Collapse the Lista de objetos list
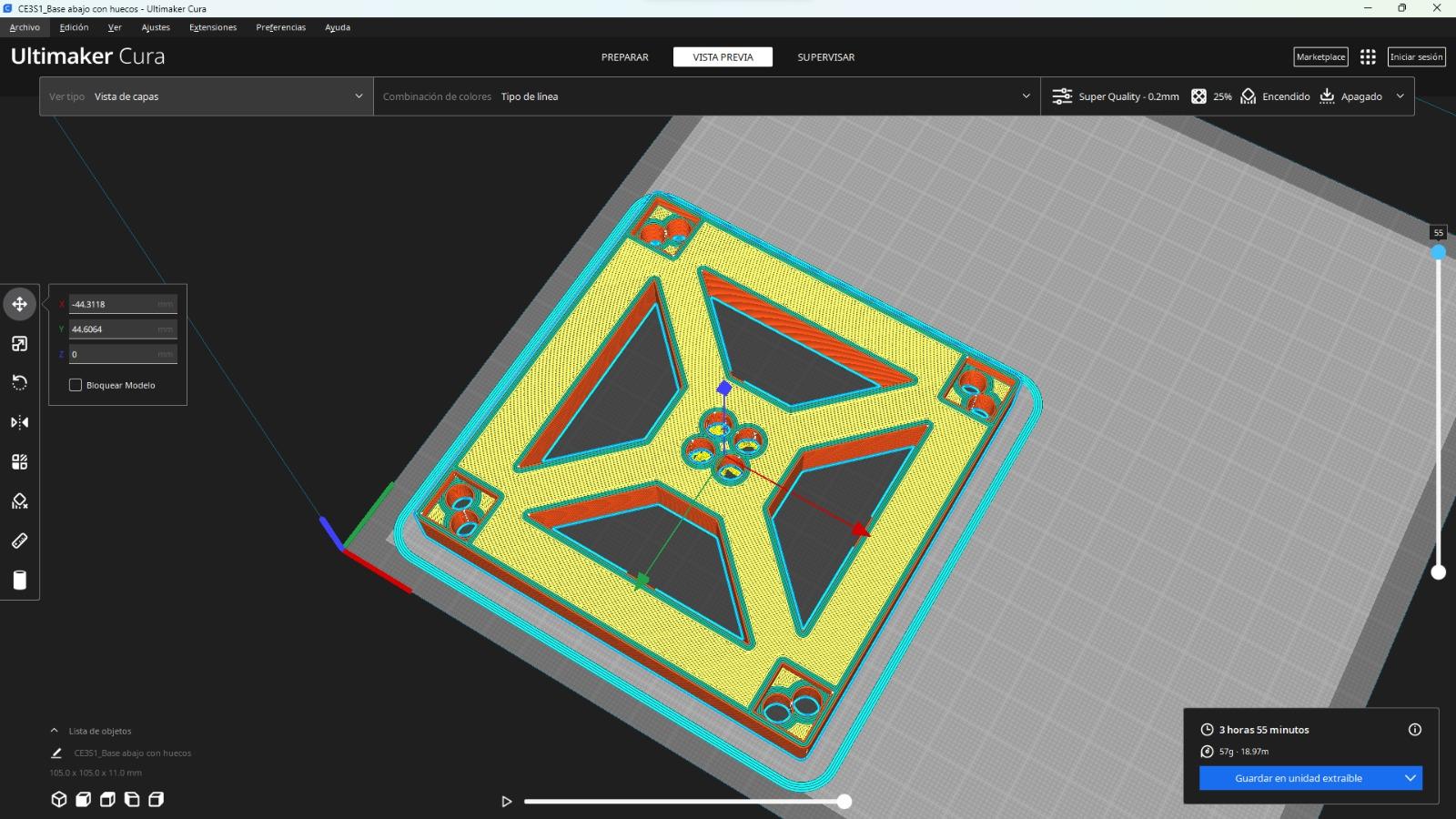Viewport: 1456px width, 819px height. 55,731
